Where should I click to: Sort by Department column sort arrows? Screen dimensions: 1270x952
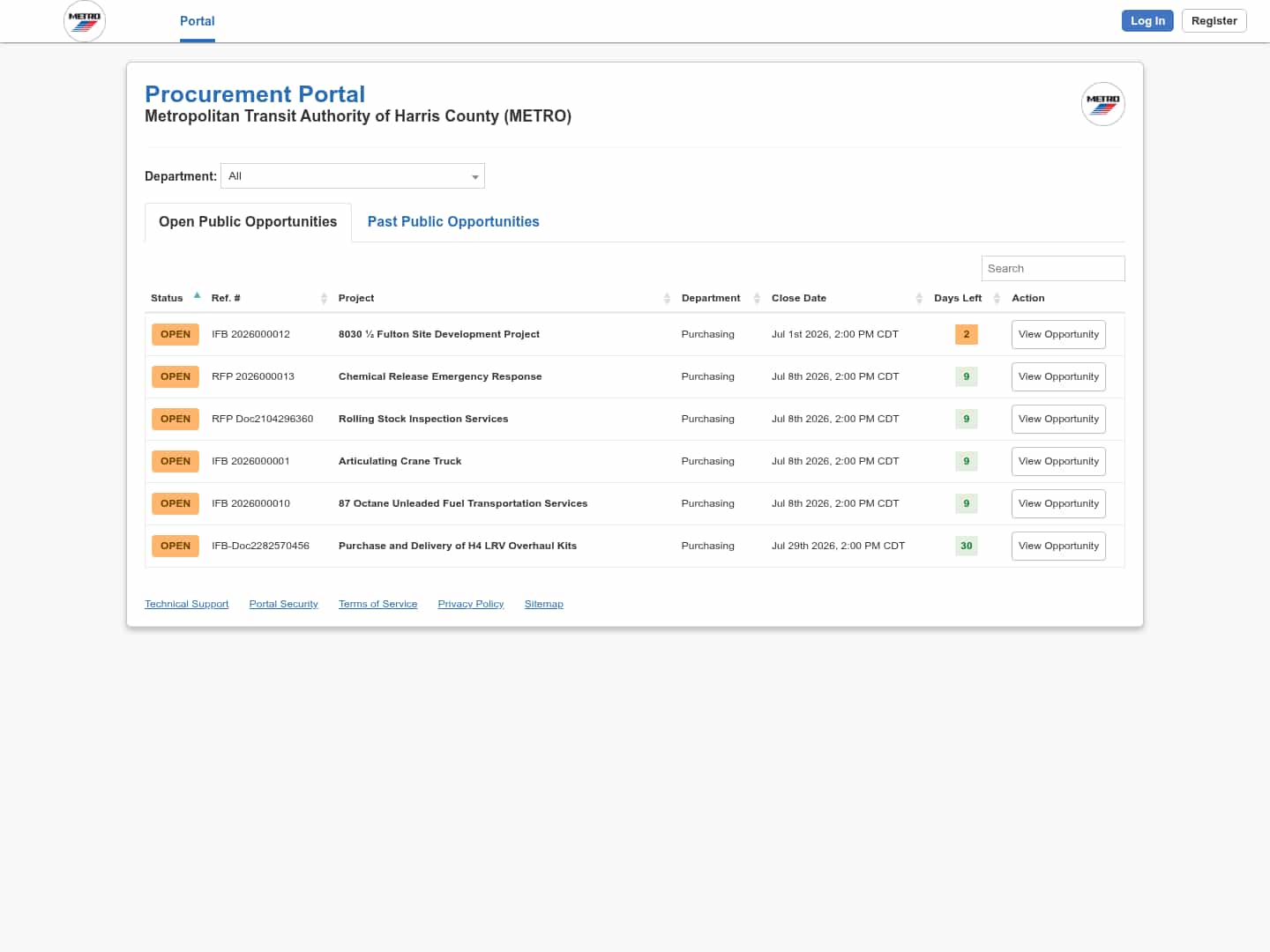tap(757, 299)
